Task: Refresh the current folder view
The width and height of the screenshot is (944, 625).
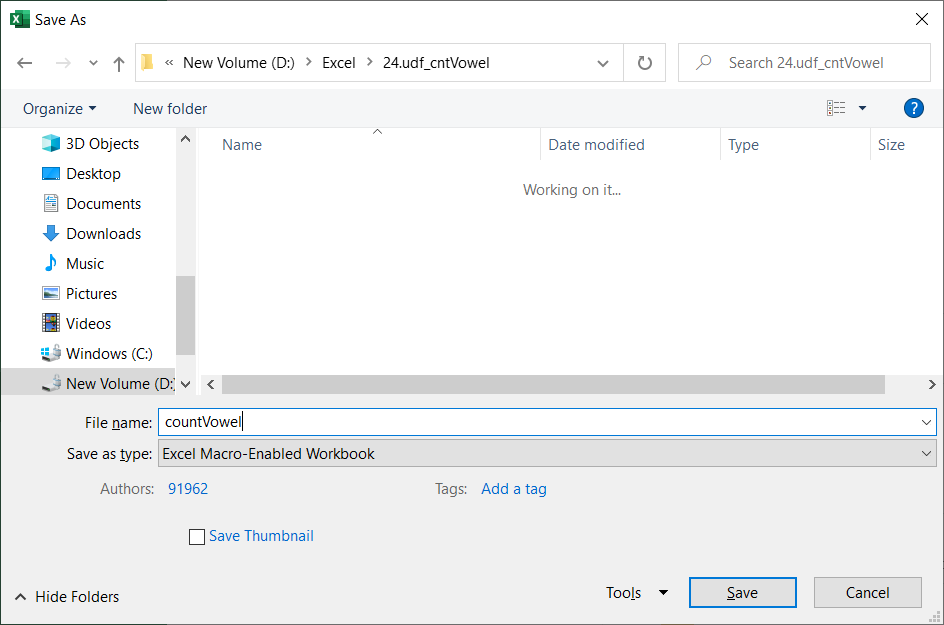Action: (645, 63)
